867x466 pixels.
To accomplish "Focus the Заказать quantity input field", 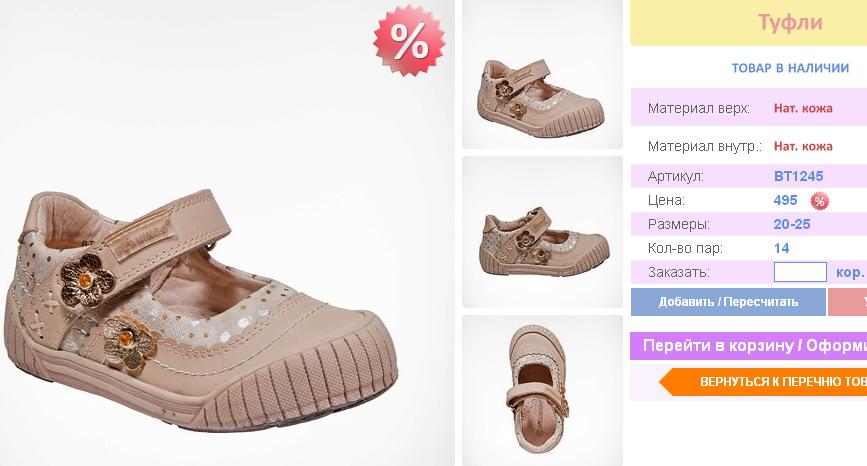I will pos(800,272).
